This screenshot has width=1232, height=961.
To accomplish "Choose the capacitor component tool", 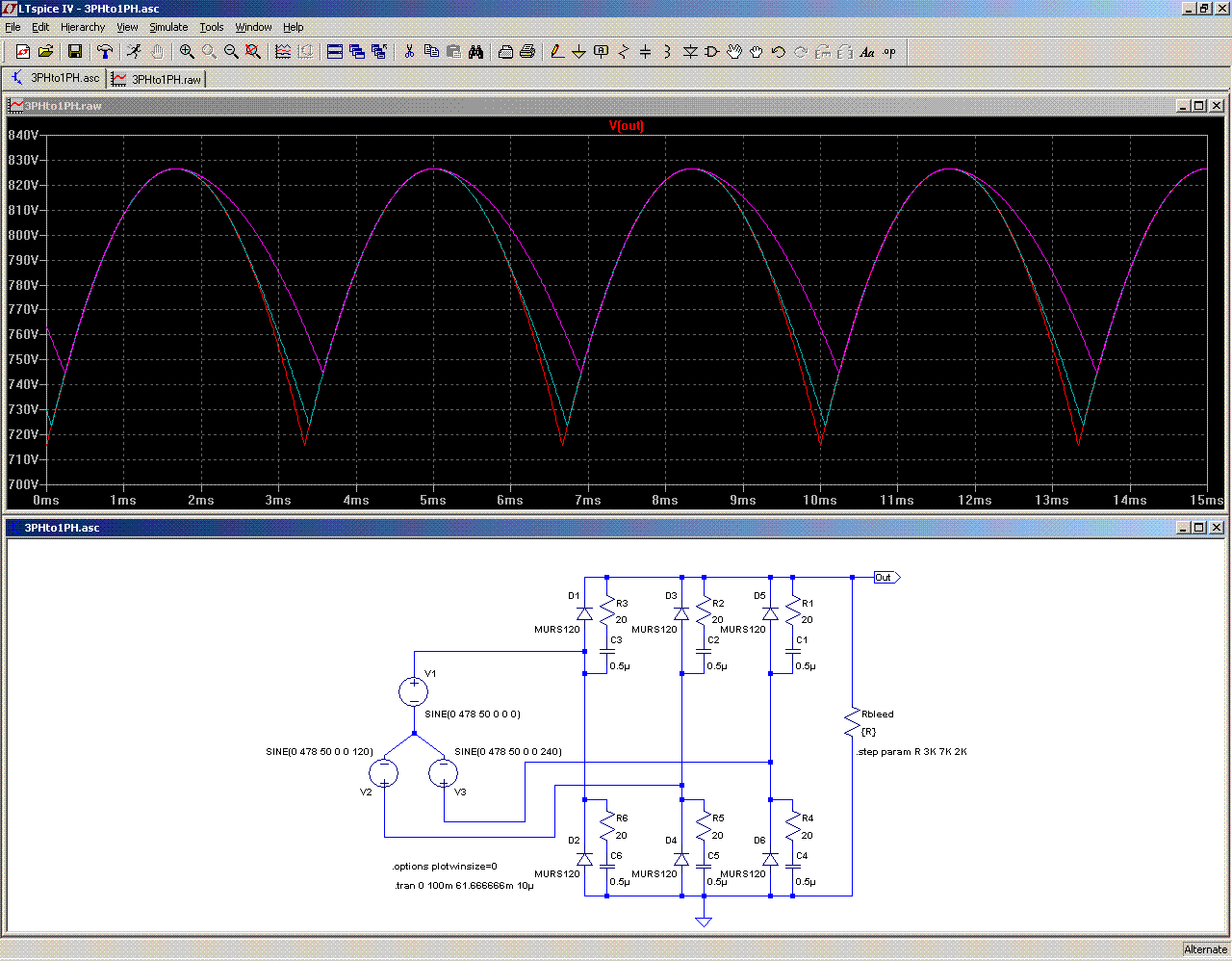I will [x=645, y=52].
